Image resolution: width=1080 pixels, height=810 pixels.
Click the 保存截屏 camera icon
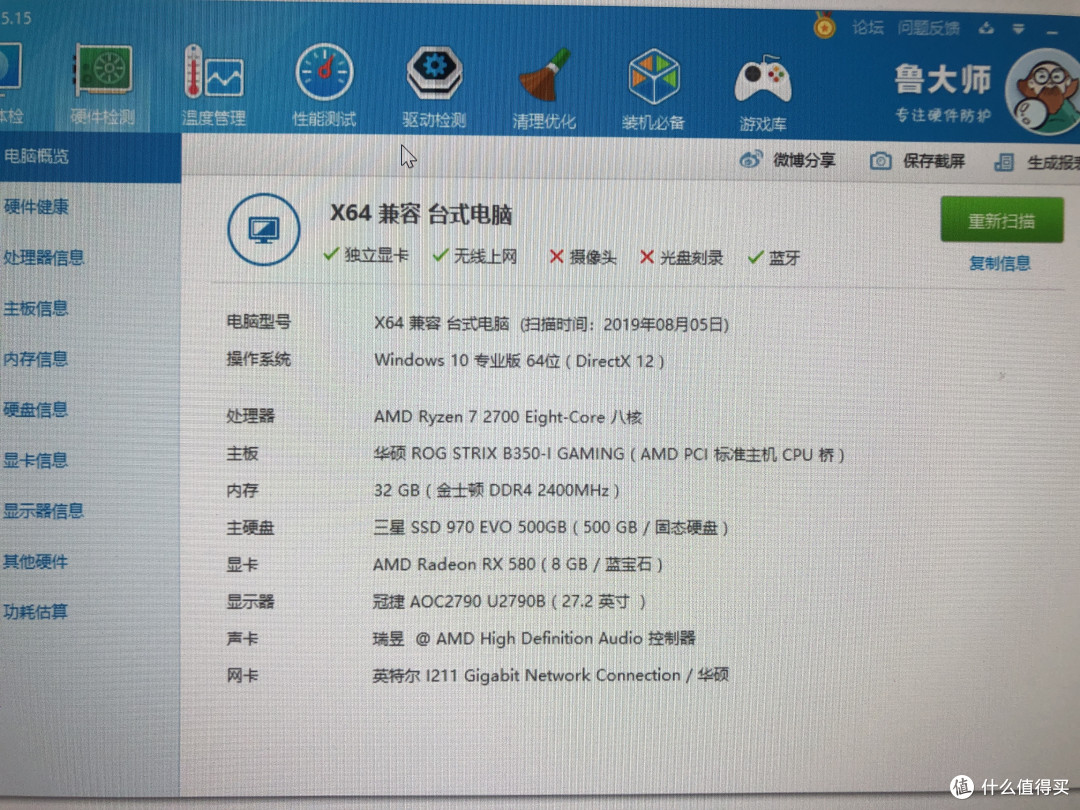point(880,161)
